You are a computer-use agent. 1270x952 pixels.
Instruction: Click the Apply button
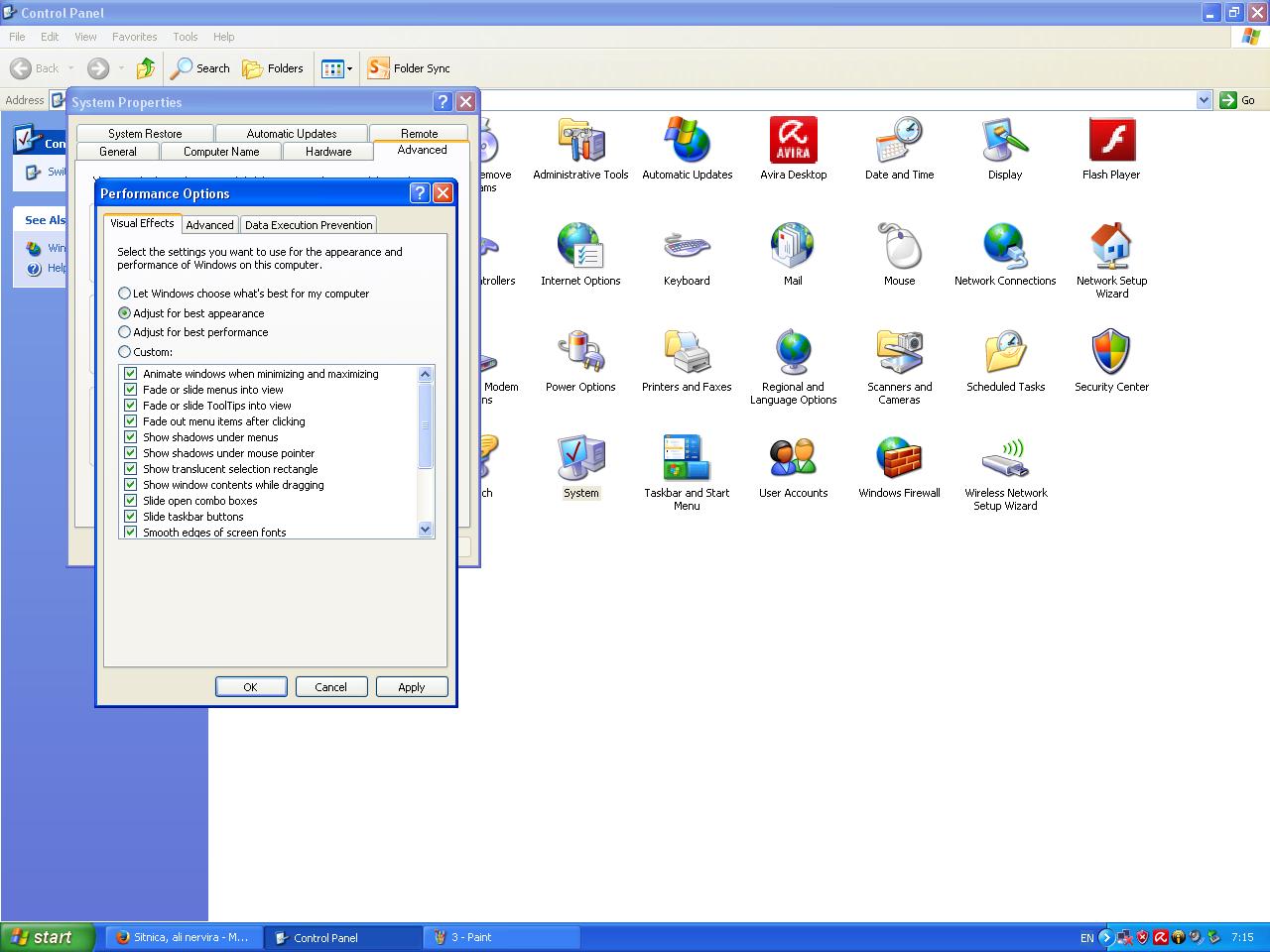tap(411, 687)
